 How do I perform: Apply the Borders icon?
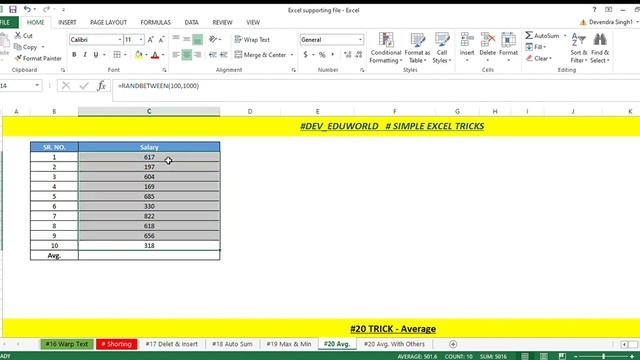pyautogui.click(x=117, y=55)
